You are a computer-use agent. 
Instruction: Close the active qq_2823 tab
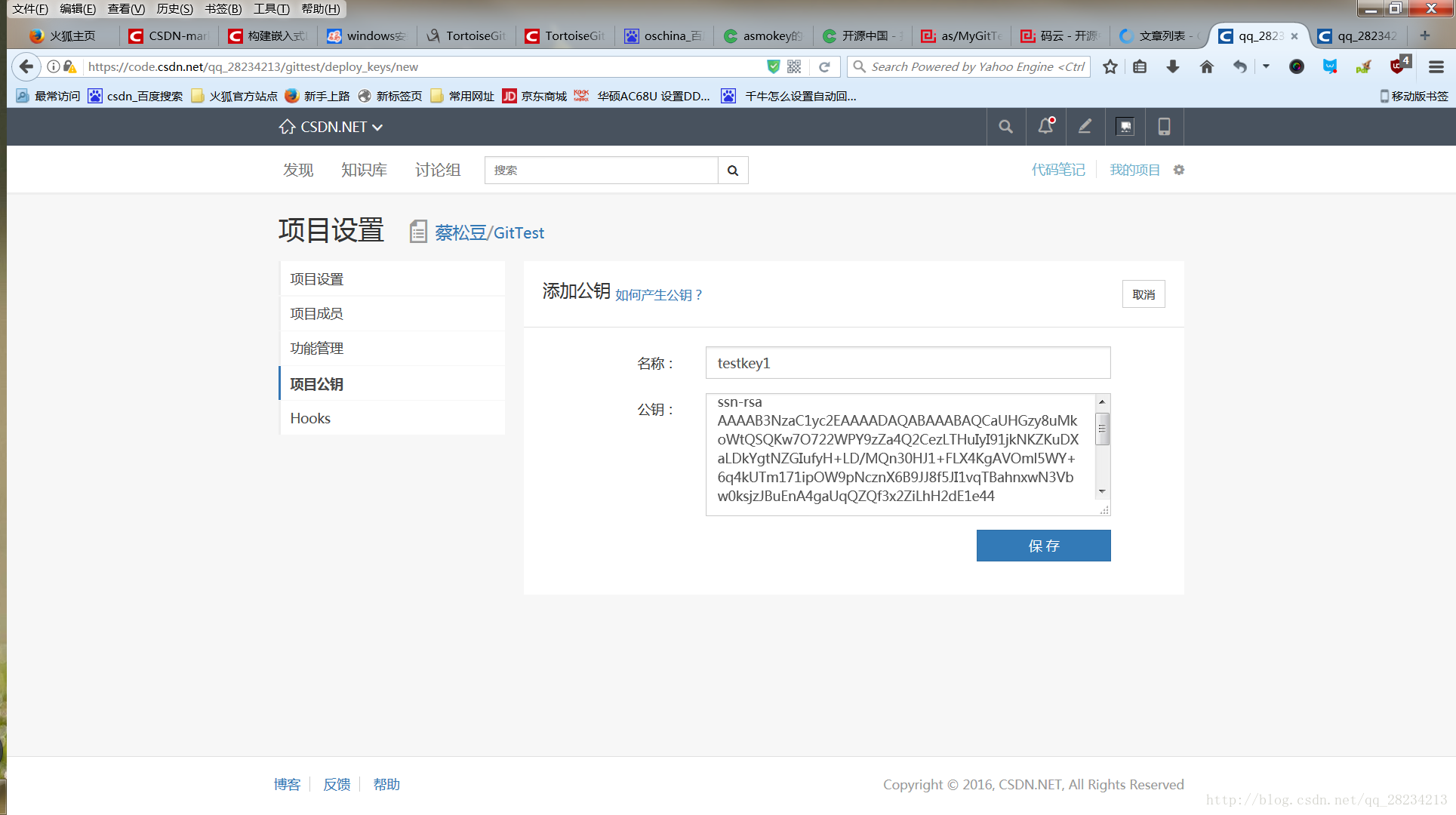[1294, 35]
